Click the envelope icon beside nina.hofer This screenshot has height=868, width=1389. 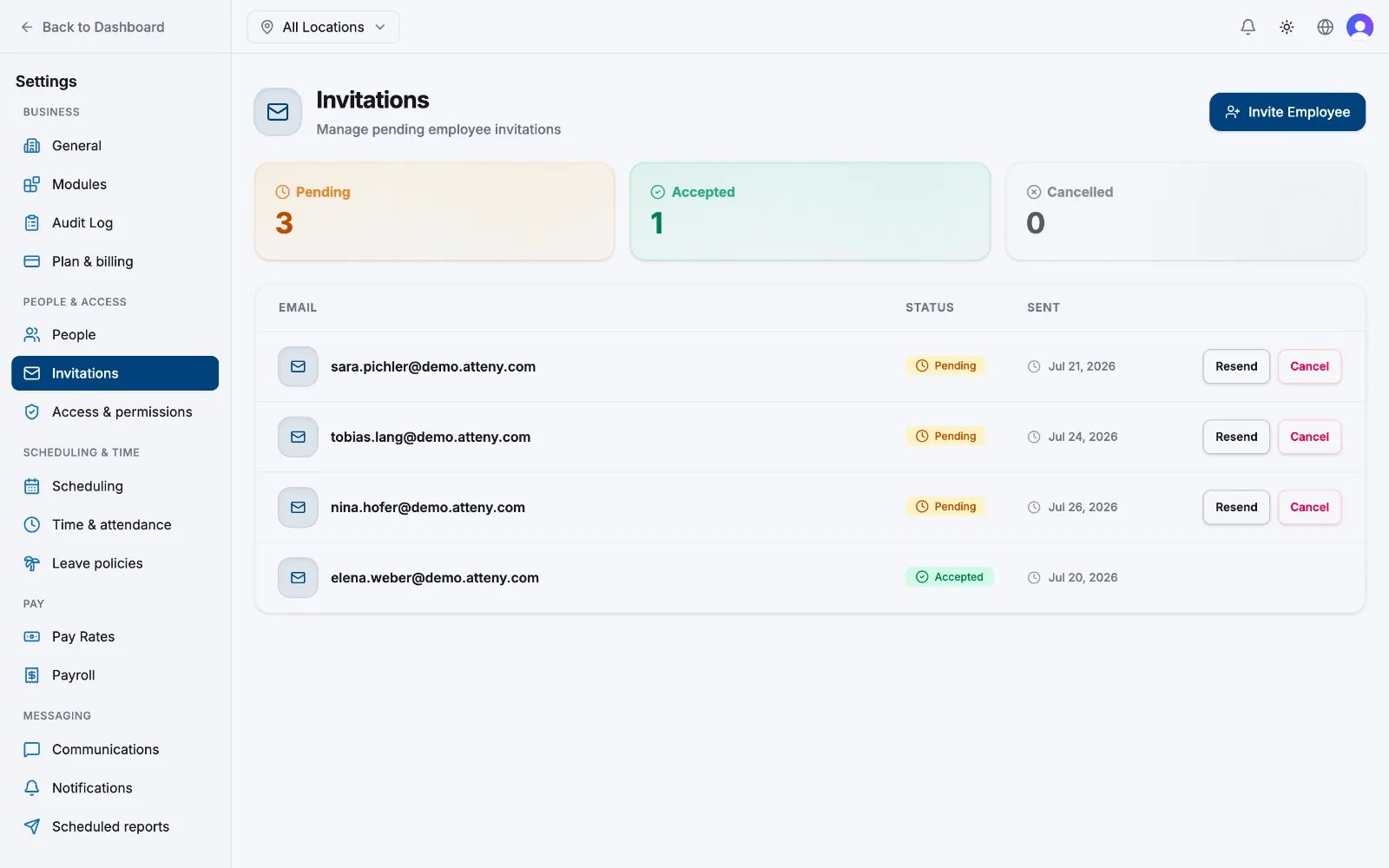point(298,507)
